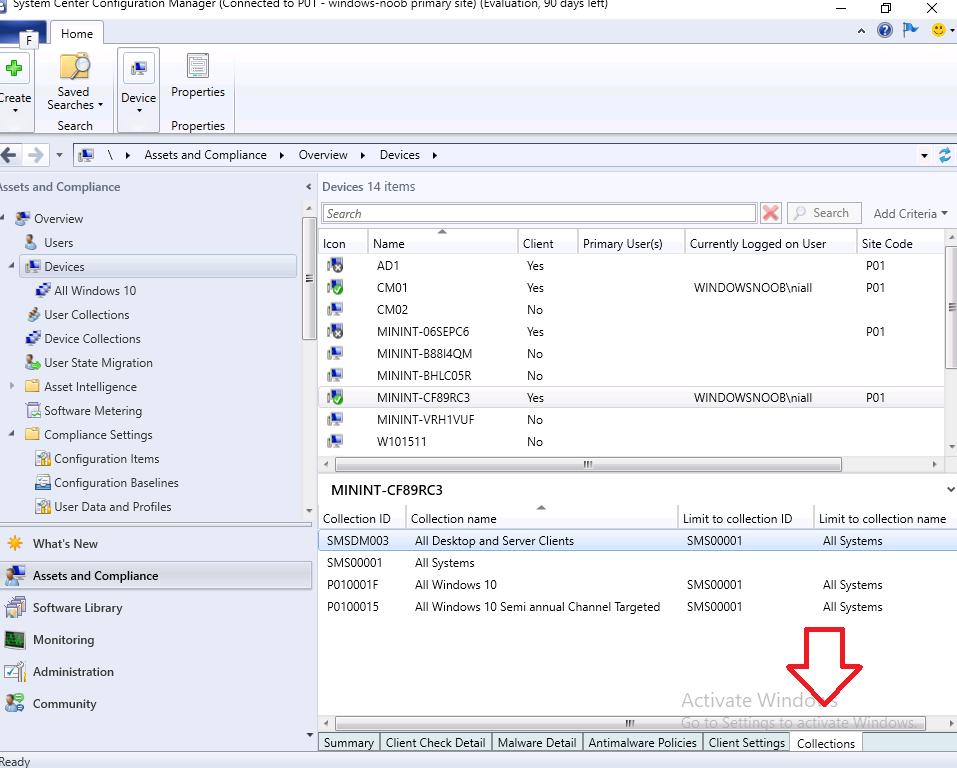Image resolution: width=957 pixels, height=768 pixels.
Task: Sort by the Name column header
Action: tap(442, 244)
